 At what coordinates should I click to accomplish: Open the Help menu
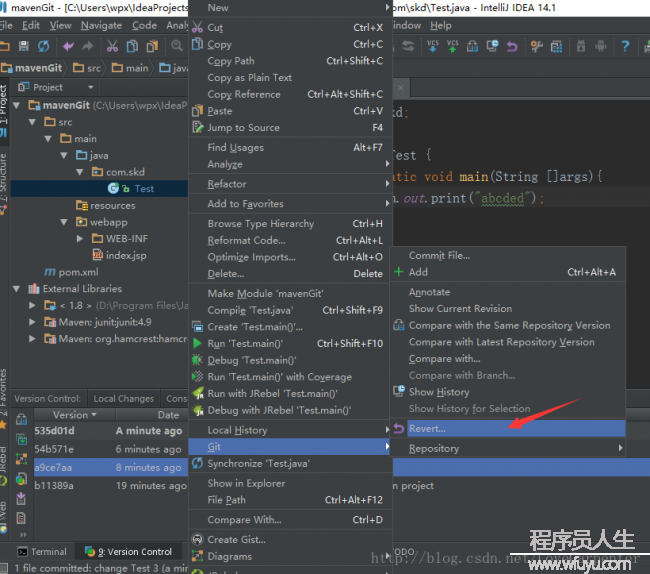coord(441,26)
